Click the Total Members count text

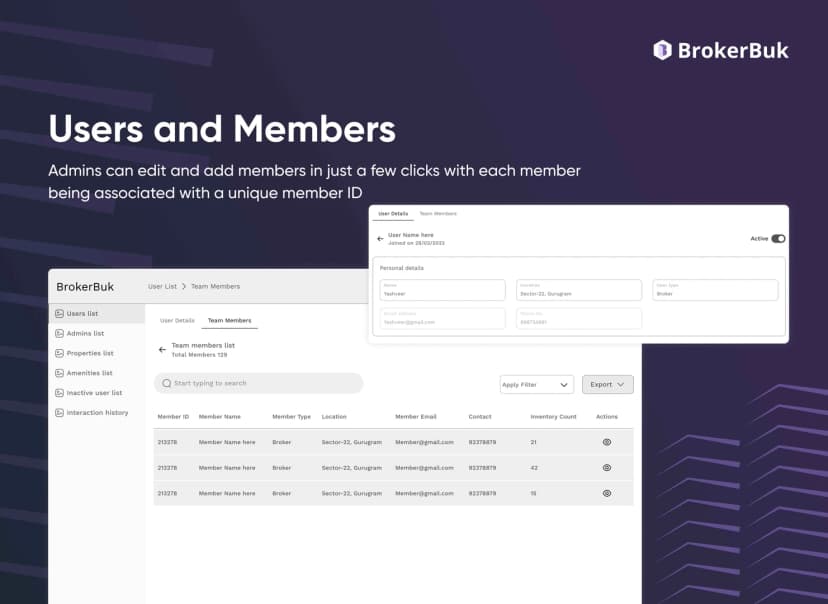(200, 355)
